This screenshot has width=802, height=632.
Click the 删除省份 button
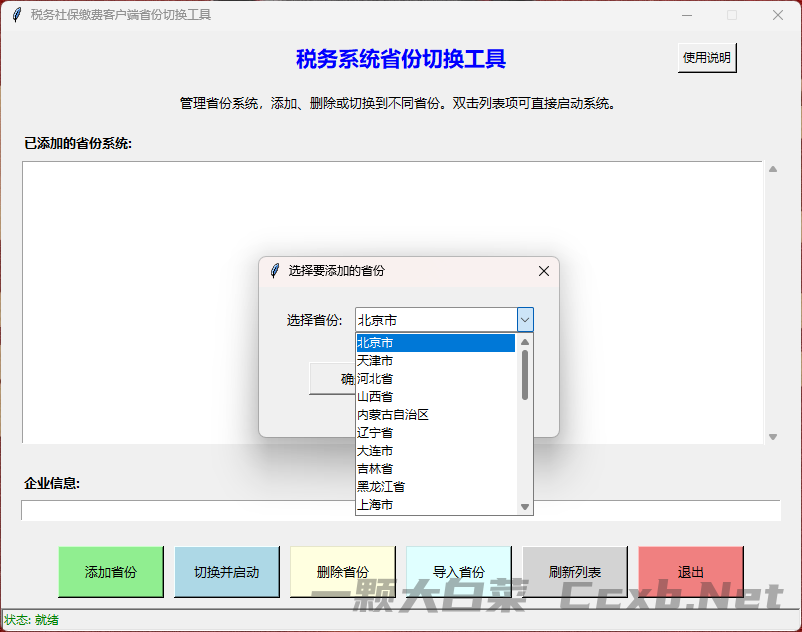[x=342, y=572]
